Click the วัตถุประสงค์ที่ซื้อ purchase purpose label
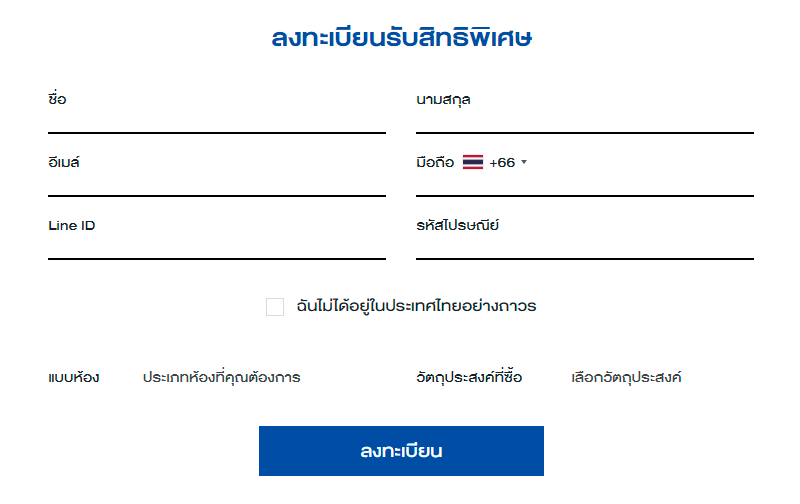 pos(469,378)
